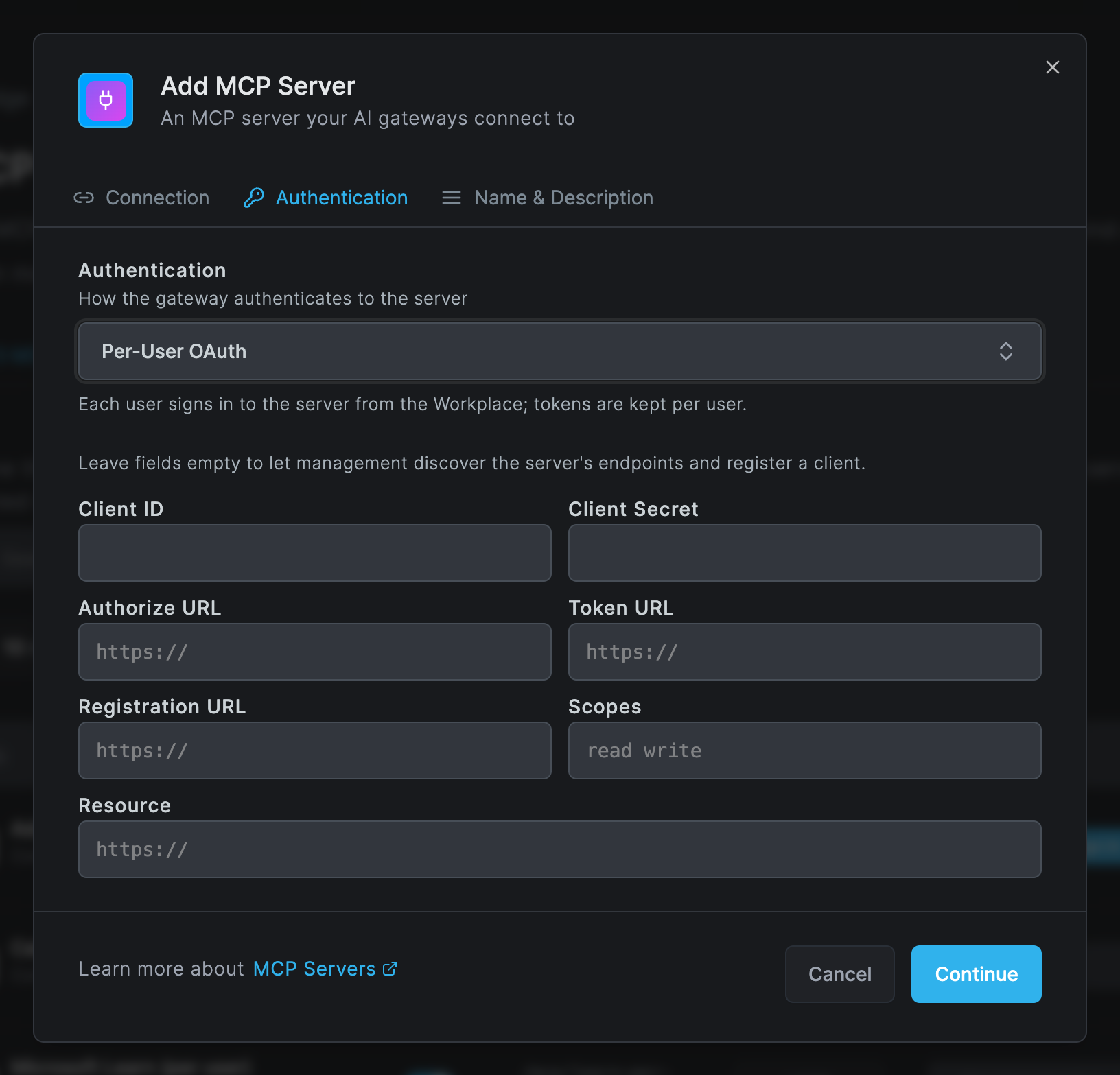Click the lines icon beside Name & Description
The image size is (1120, 1075).
click(452, 198)
